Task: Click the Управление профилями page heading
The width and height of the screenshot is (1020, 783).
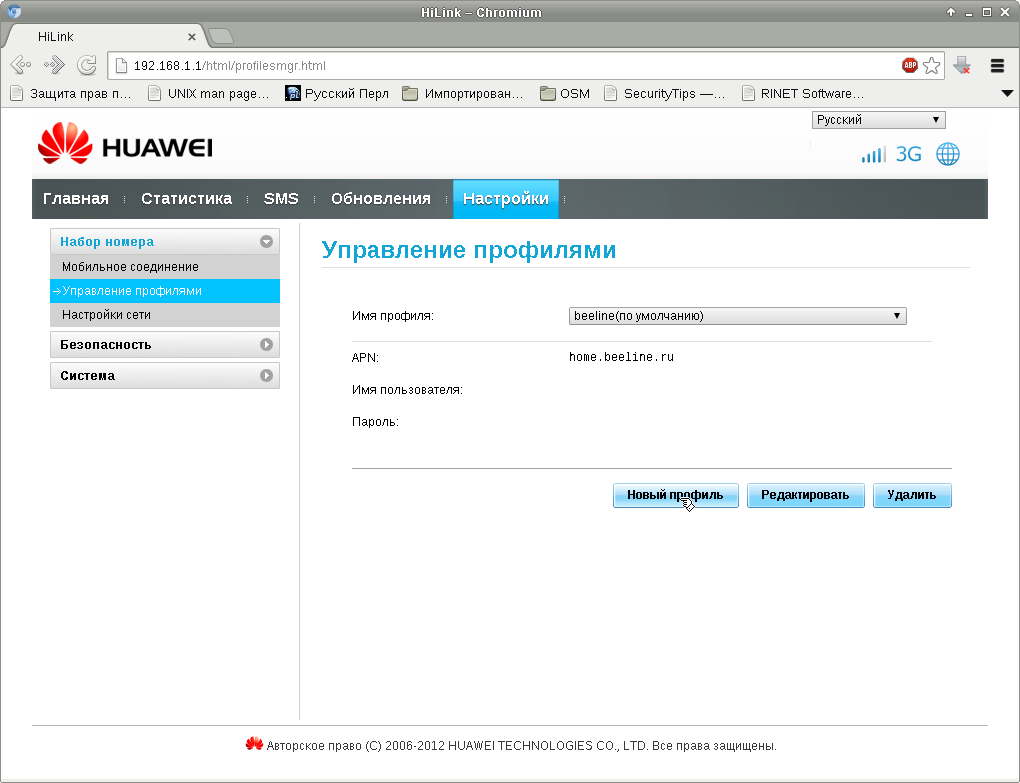Action: point(468,250)
